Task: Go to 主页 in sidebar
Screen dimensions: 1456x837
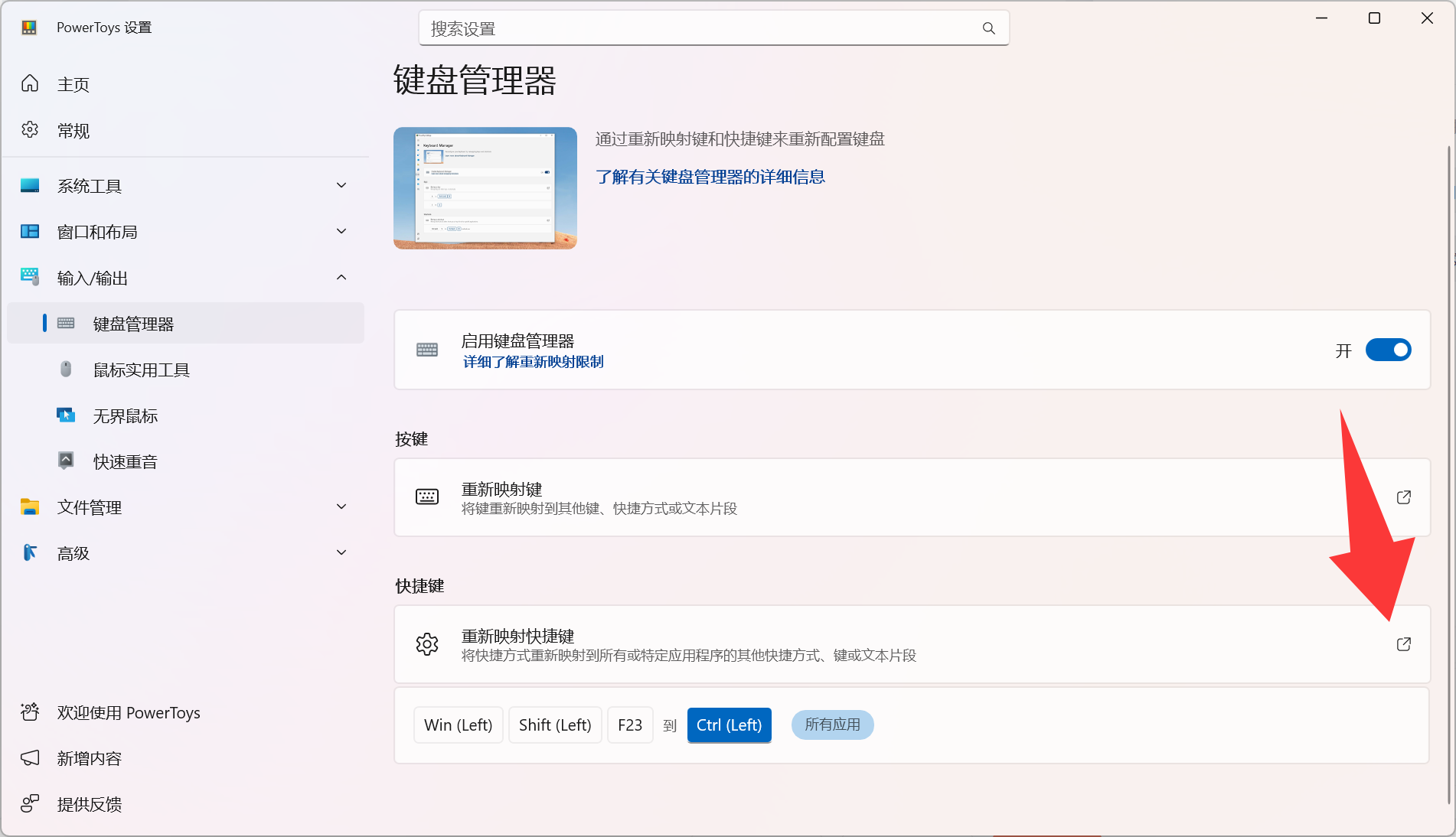Action: 185,84
